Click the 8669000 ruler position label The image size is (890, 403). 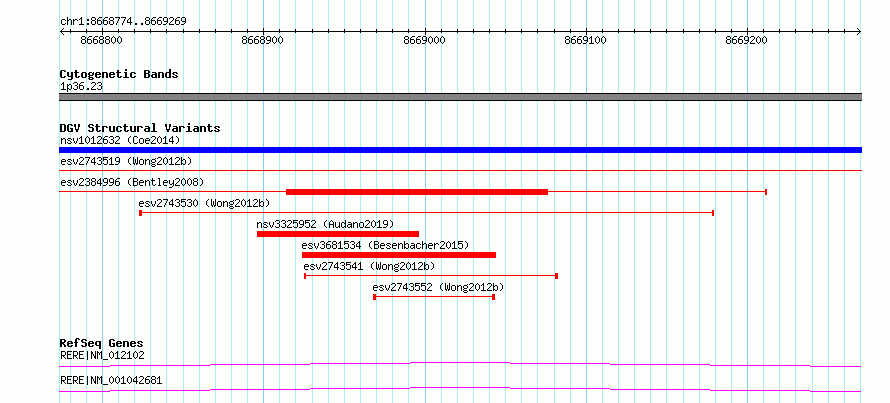point(425,40)
